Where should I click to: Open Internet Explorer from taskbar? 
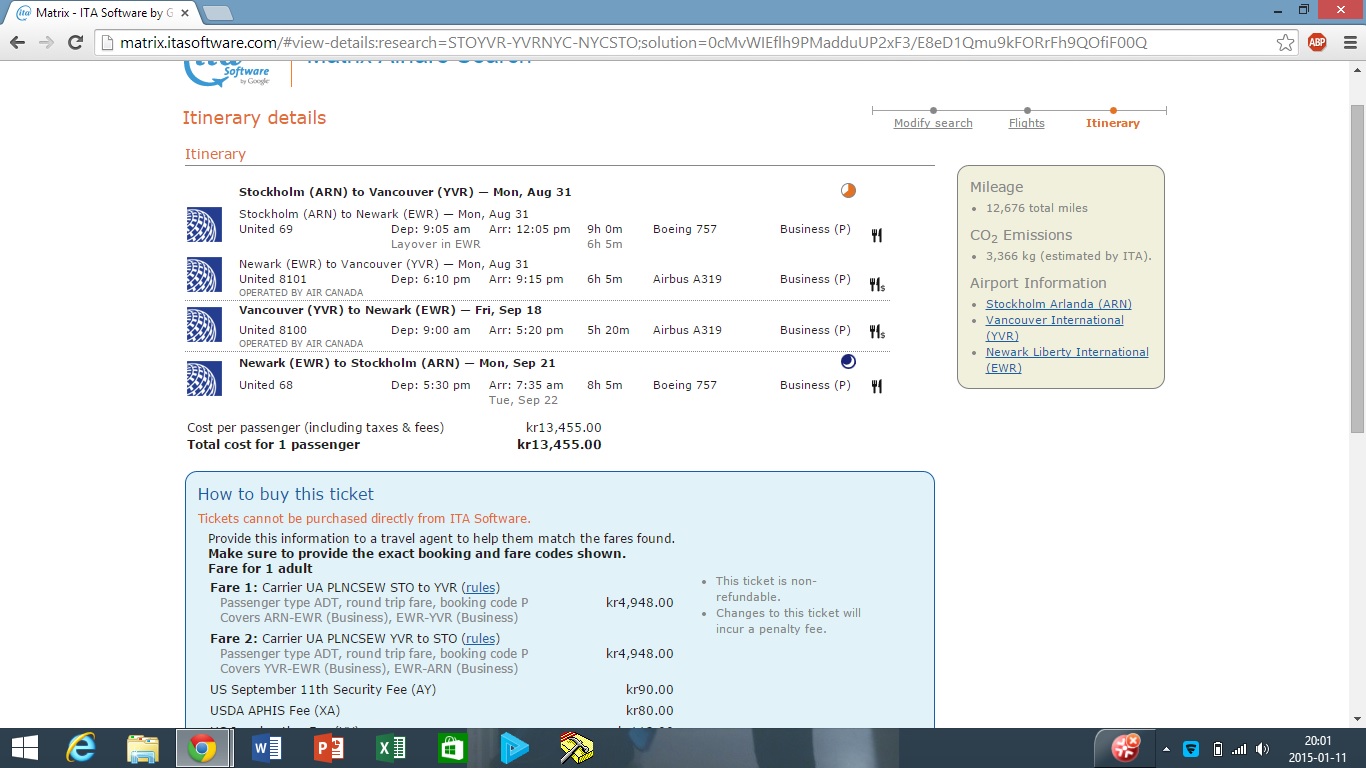pyautogui.click(x=80, y=747)
